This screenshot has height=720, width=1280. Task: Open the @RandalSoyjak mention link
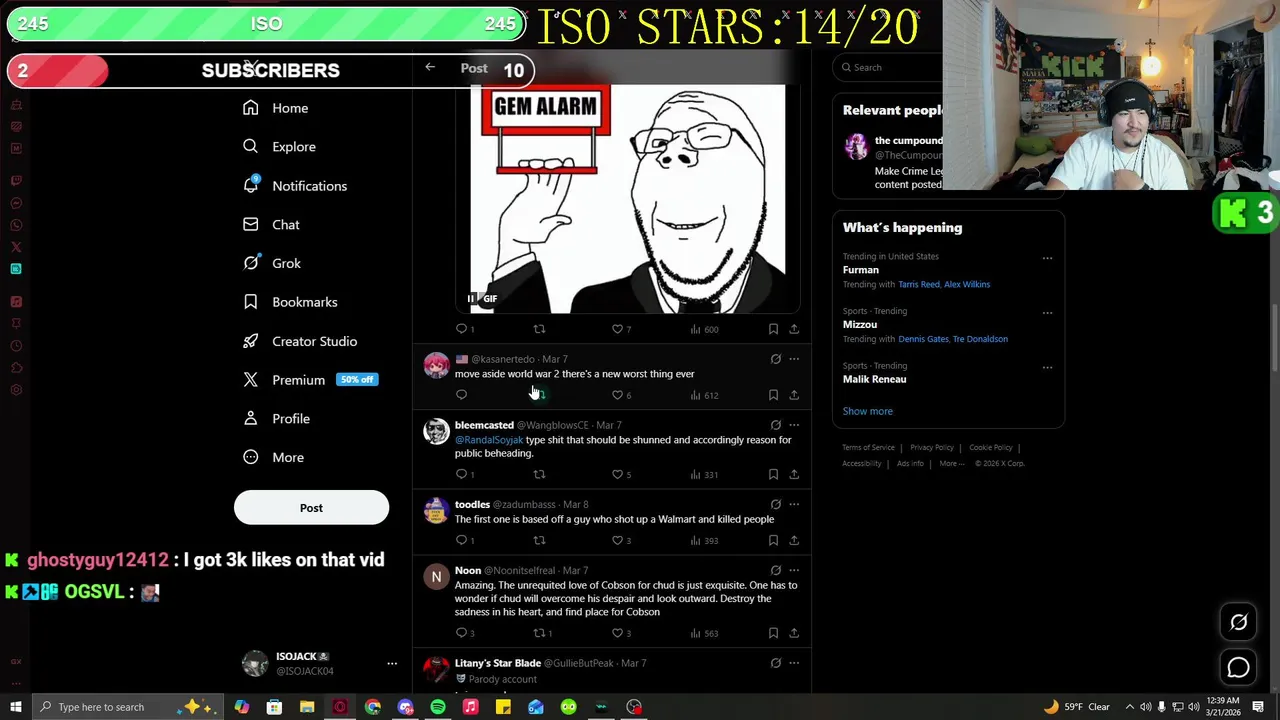coord(489,440)
